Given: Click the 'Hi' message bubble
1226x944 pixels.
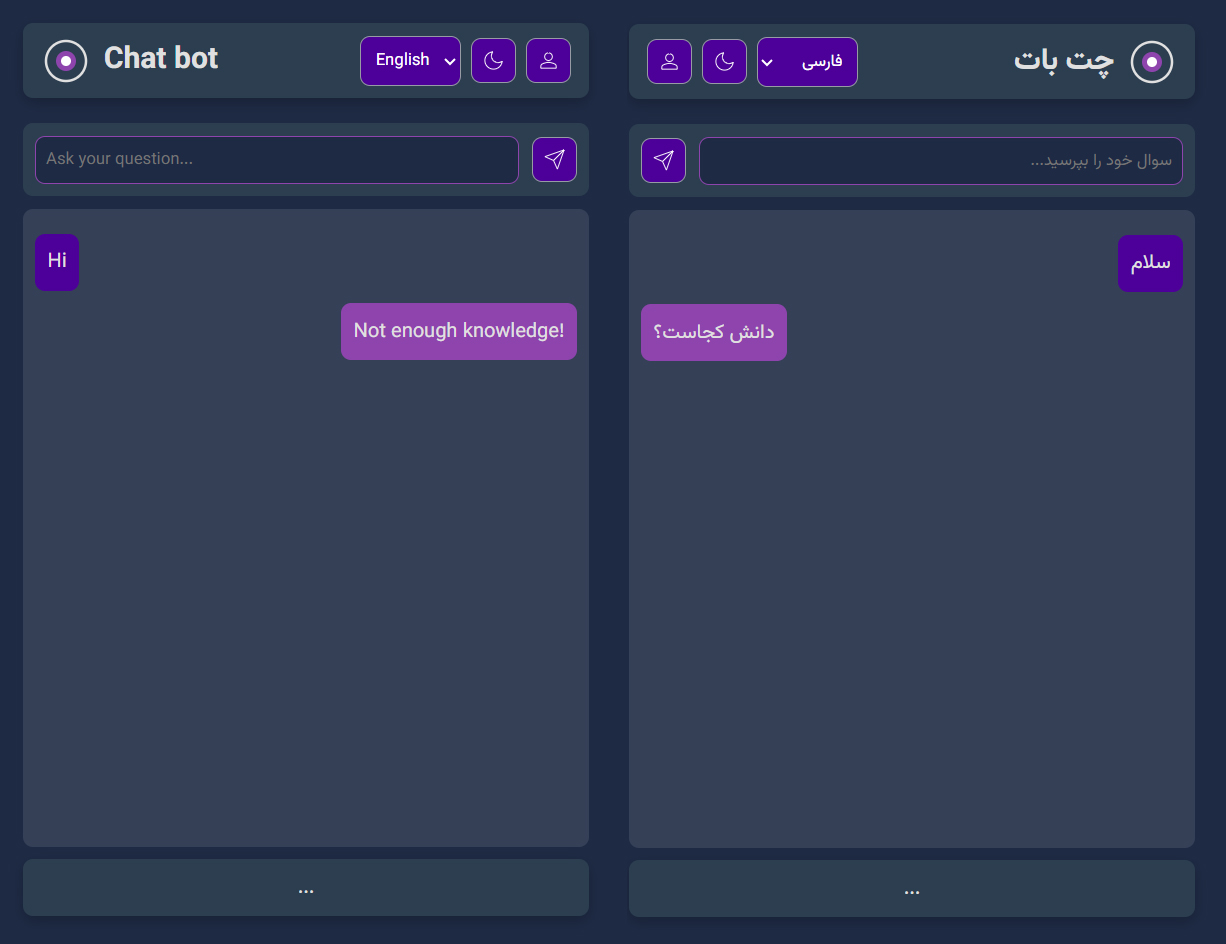Looking at the screenshot, I should (x=57, y=262).
